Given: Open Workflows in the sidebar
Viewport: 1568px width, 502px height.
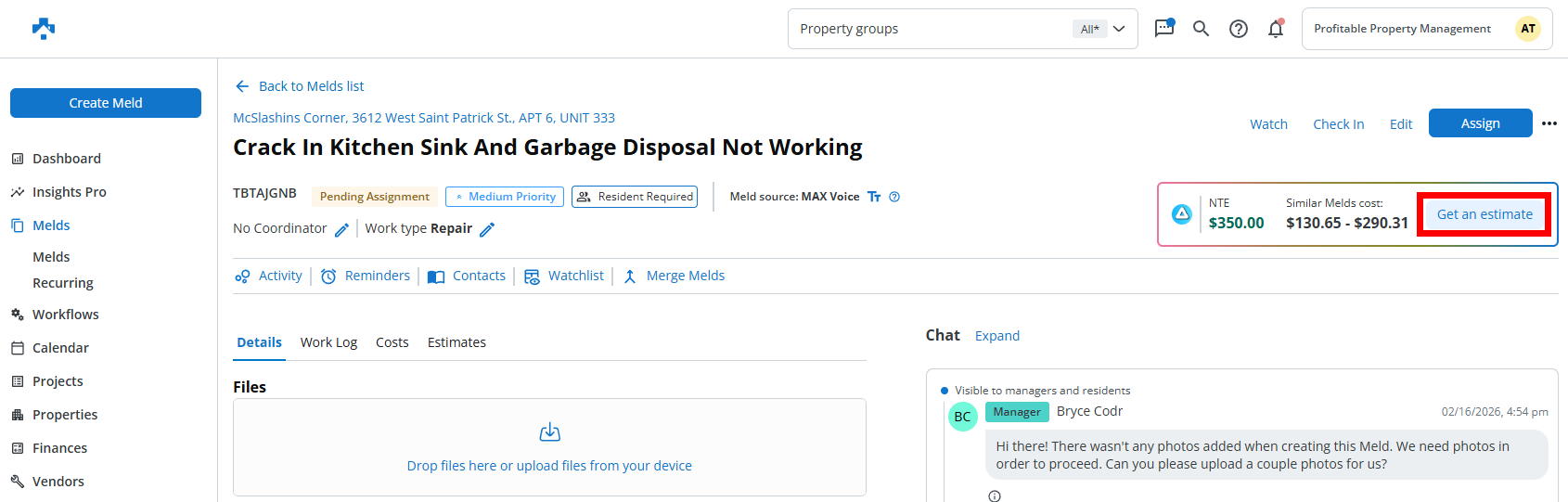Looking at the screenshot, I should point(65,315).
